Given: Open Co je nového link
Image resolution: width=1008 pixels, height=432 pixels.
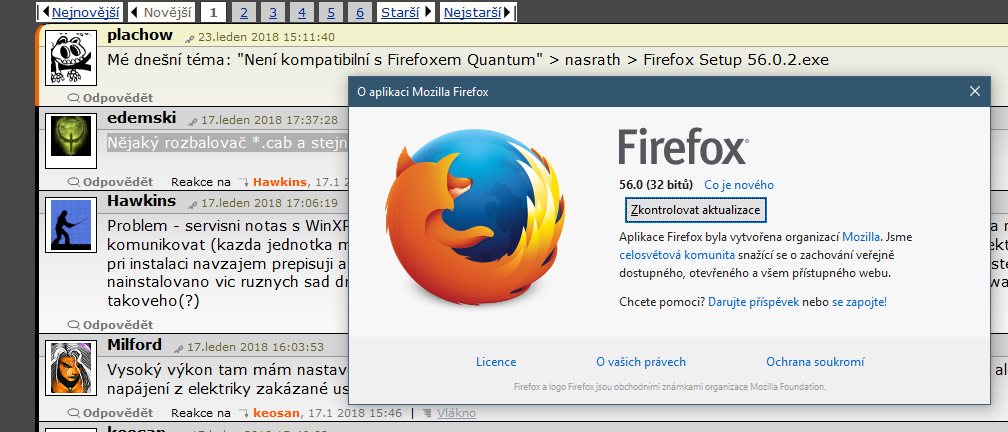Looking at the screenshot, I should click(x=739, y=185).
